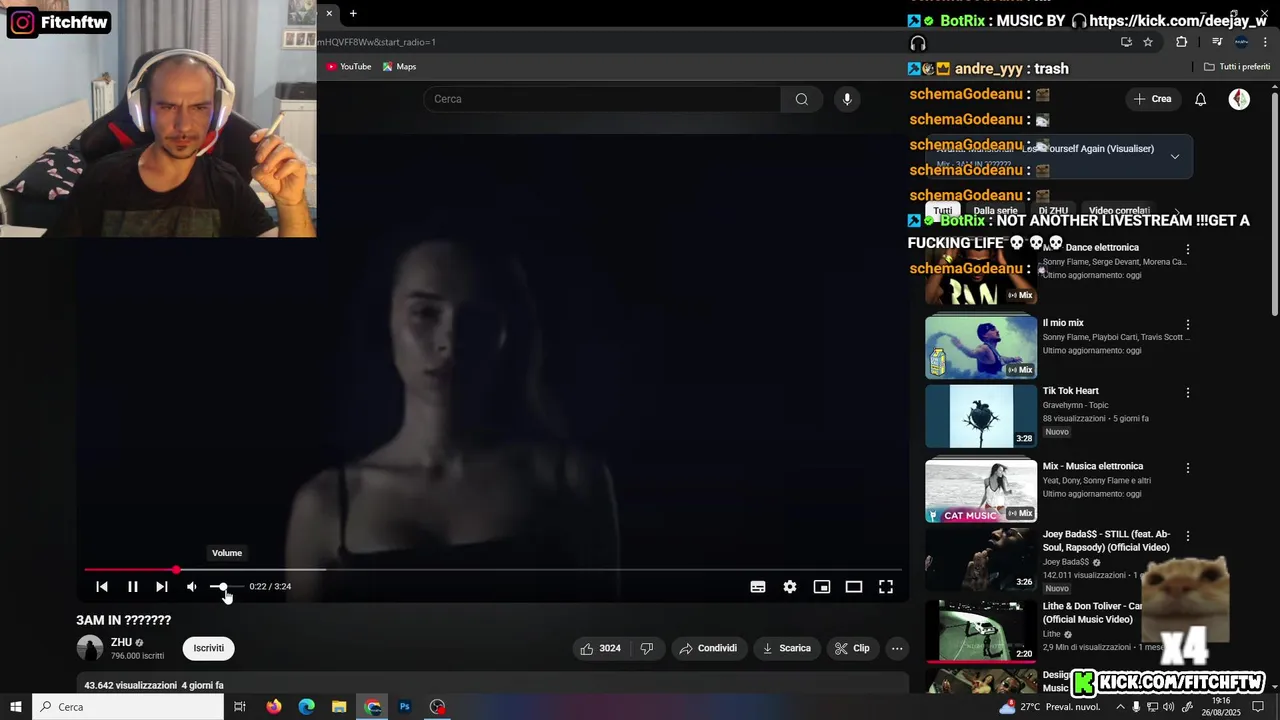Close the current browser tab
Screen dimensions: 1280x720
coord(329,13)
